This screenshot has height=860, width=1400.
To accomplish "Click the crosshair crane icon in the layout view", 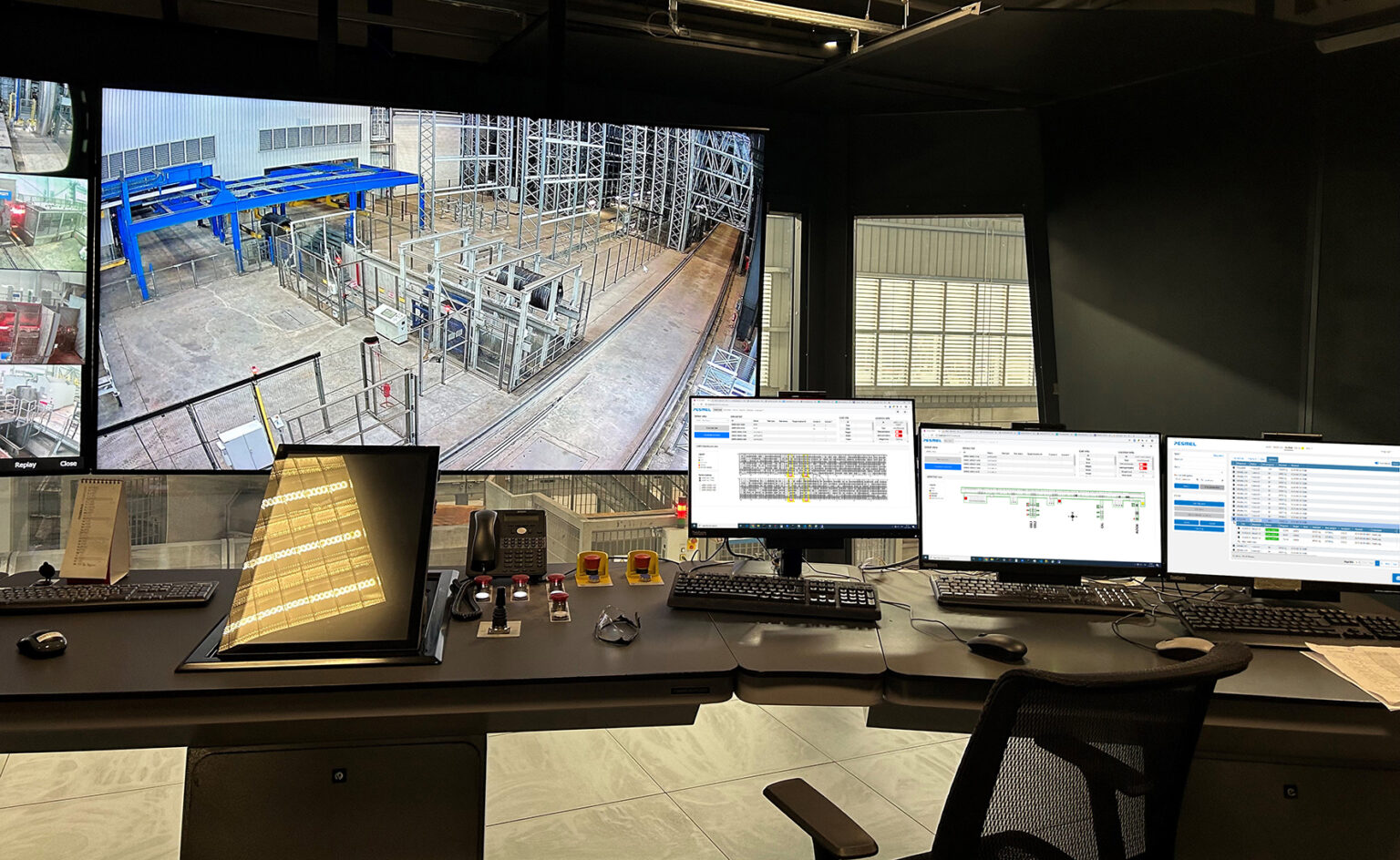I will click(1072, 517).
